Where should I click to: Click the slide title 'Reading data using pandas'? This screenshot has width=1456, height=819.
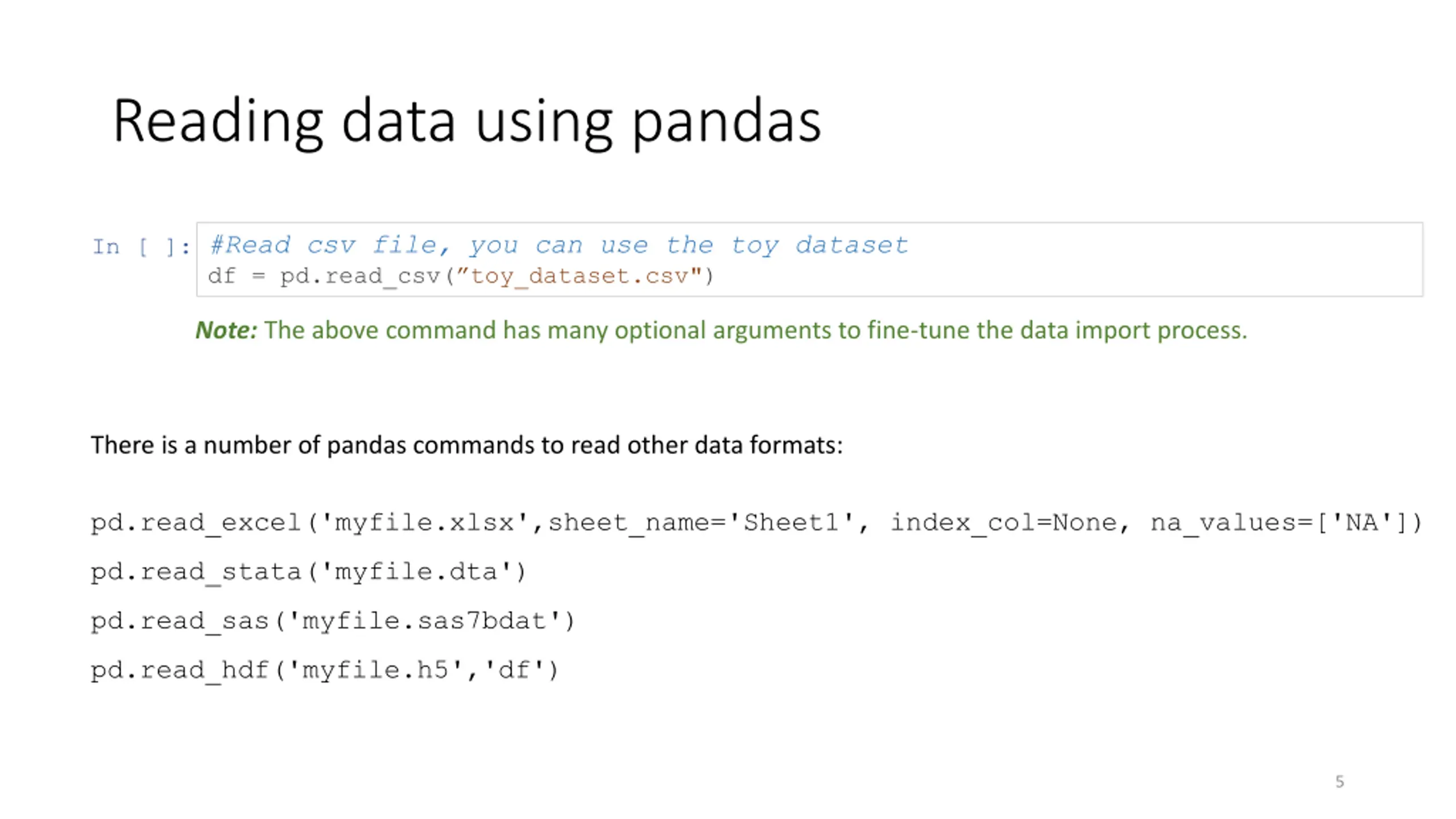coord(467,122)
